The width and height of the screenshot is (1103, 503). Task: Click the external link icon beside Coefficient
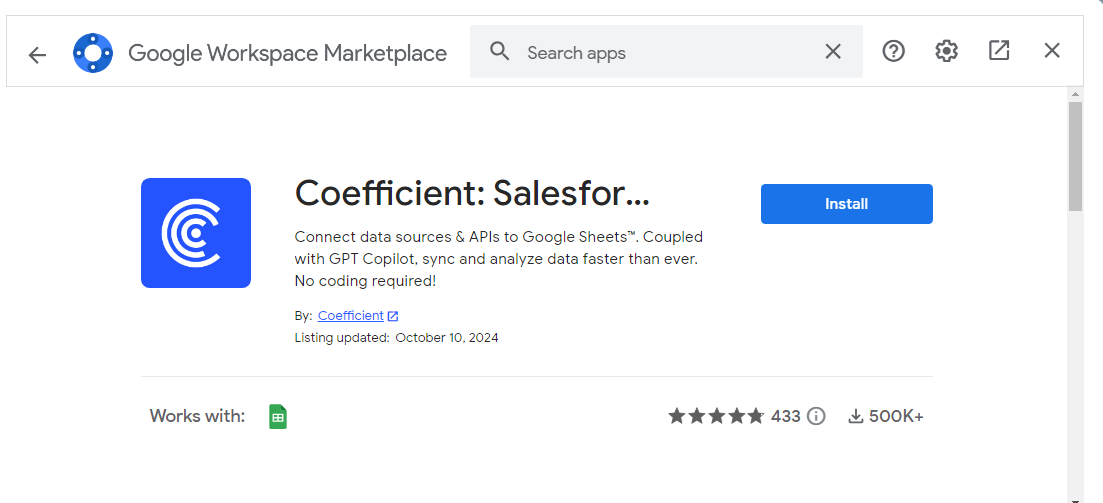click(393, 316)
